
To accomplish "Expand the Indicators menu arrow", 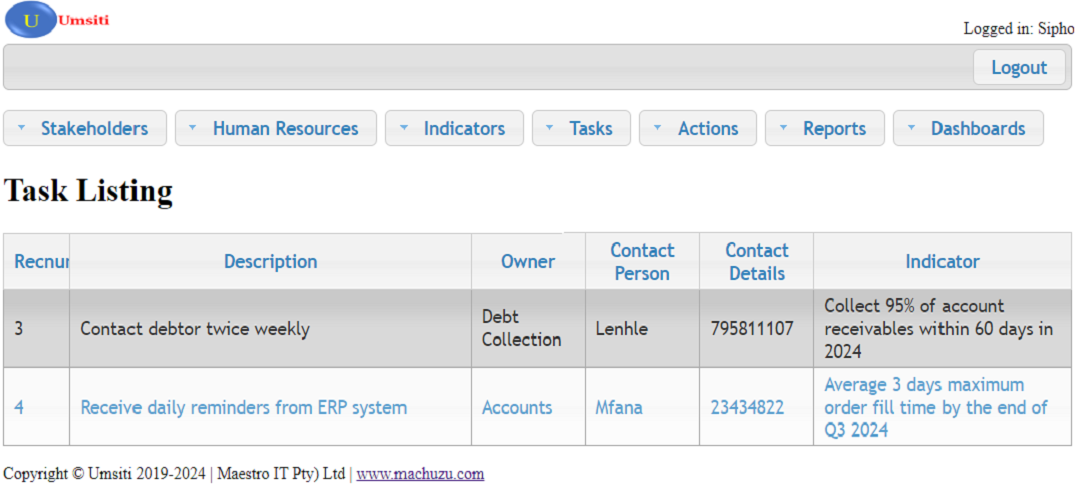I will click(404, 128).
